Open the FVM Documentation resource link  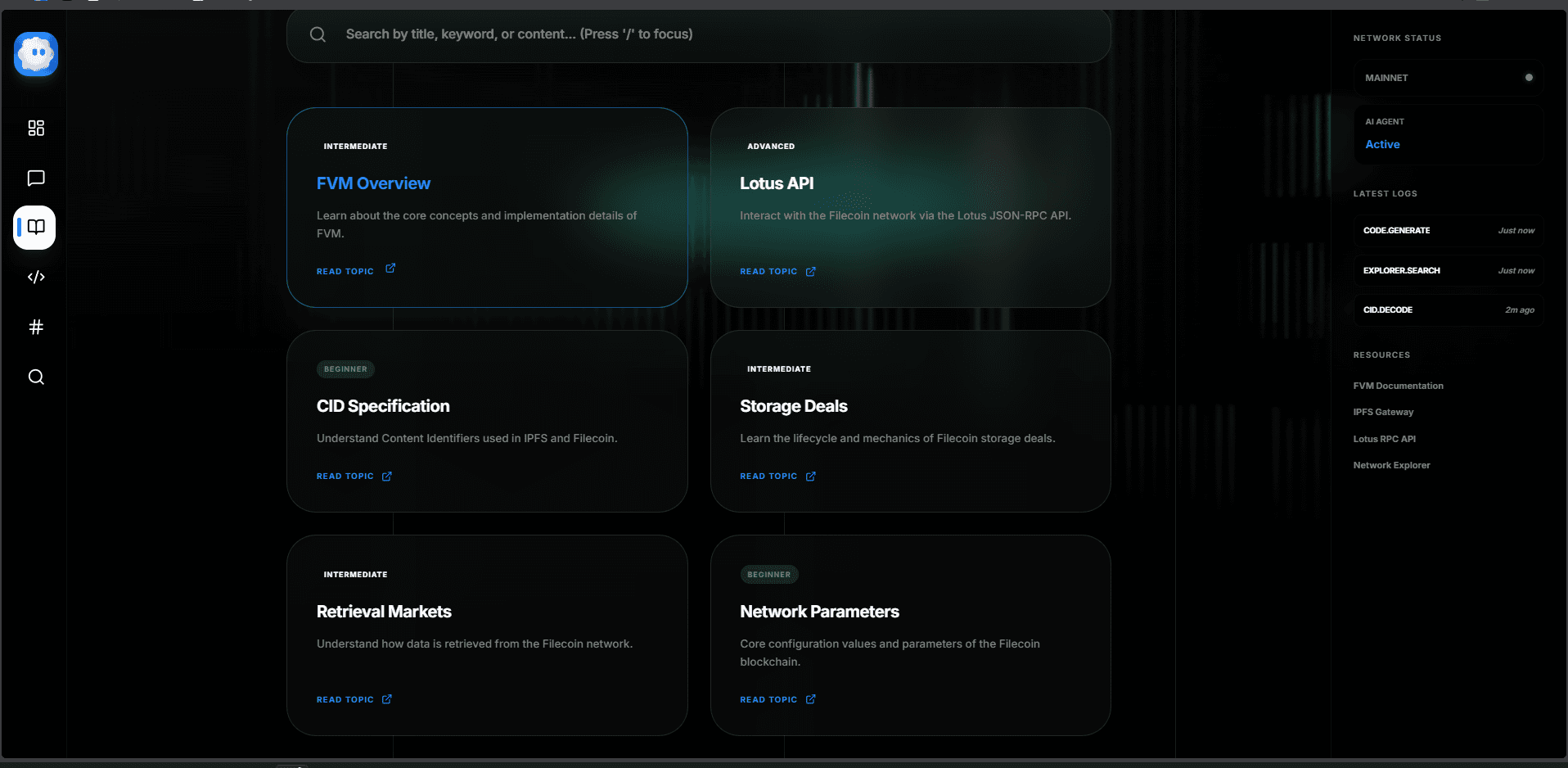pyautogui.click(x=1398, y=386)
